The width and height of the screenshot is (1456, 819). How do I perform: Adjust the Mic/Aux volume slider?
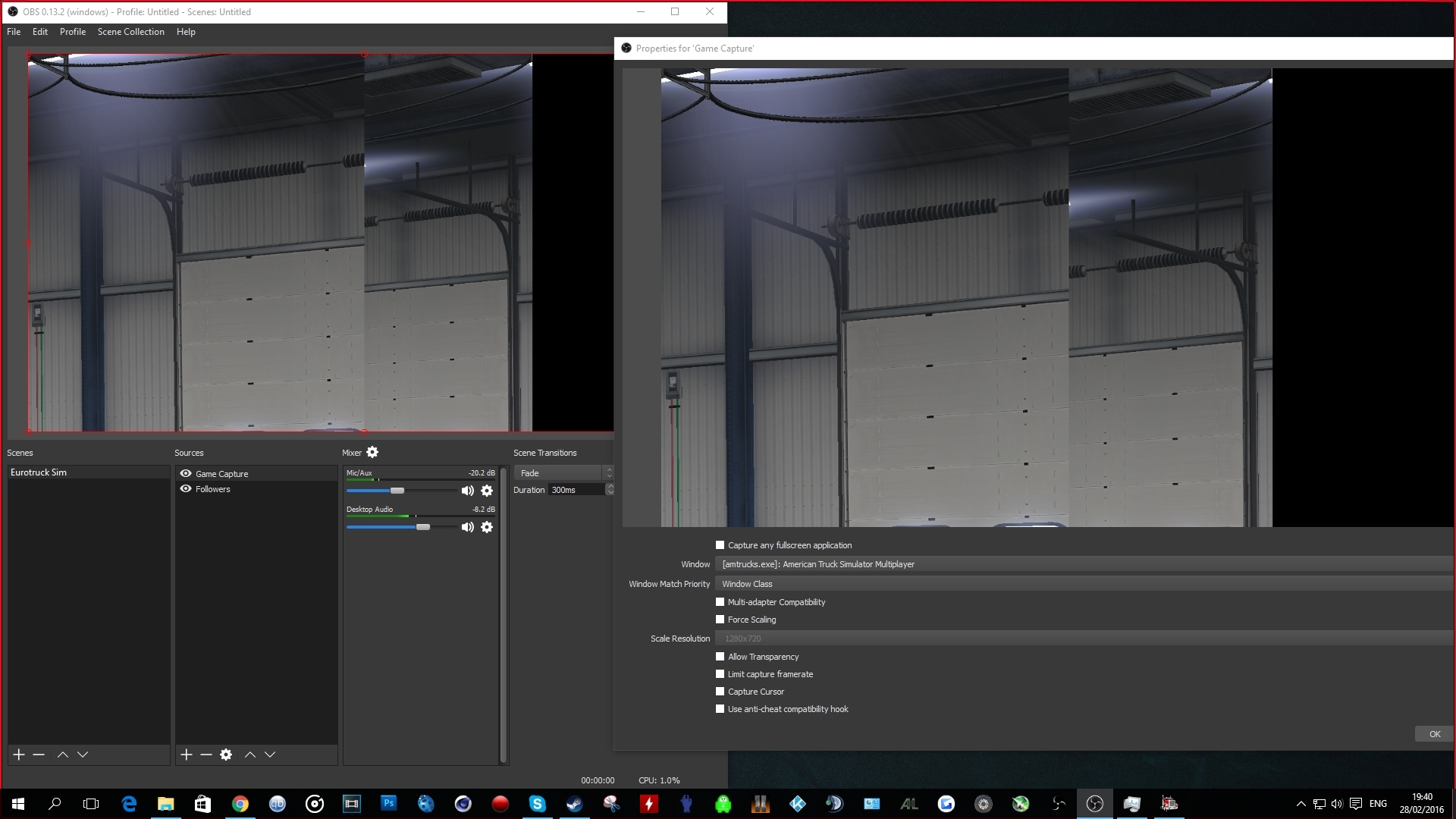click(397, 491)
